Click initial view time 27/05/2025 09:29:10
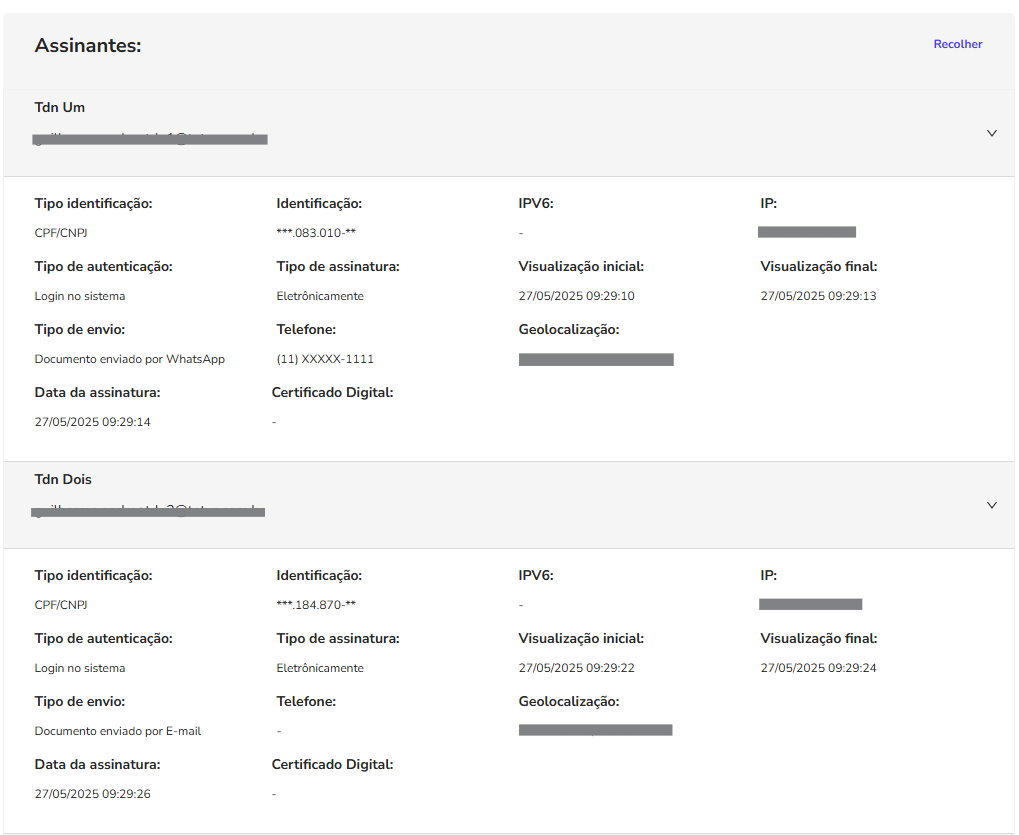The width and height of the screenshot is (1019, 835). [x=576, y=296]
